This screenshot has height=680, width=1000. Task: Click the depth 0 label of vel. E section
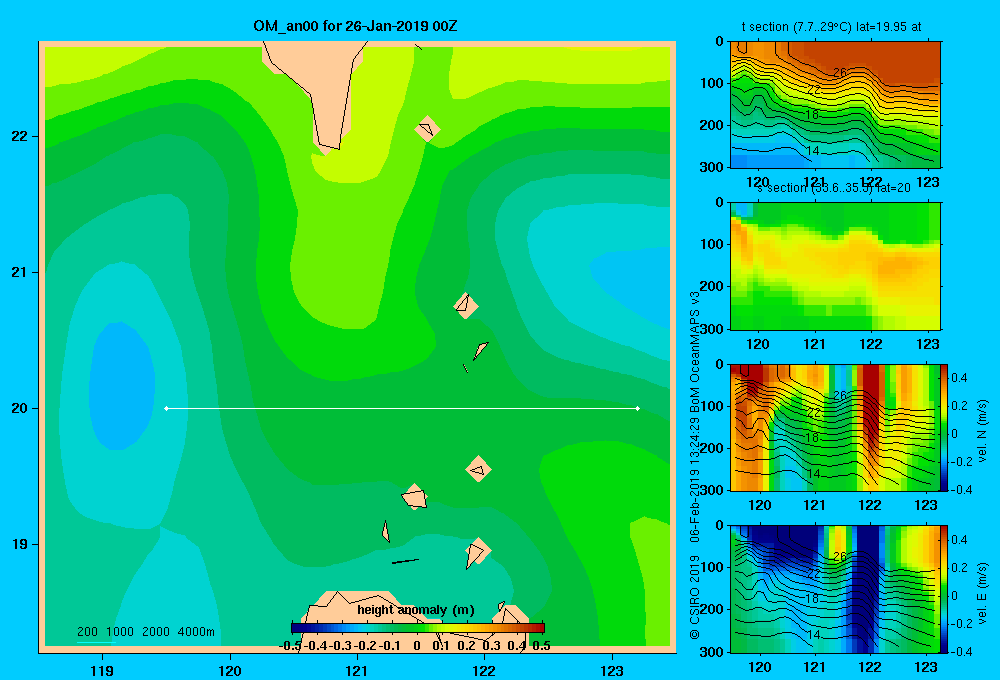click(719, 526)
